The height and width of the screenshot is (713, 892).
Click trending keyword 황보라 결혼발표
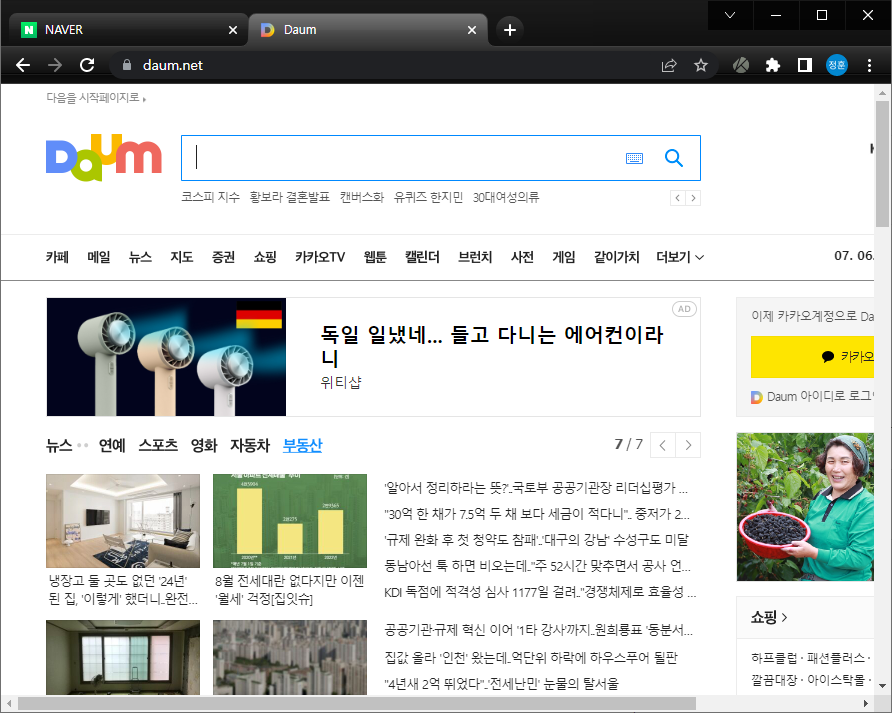coord(290,197)
